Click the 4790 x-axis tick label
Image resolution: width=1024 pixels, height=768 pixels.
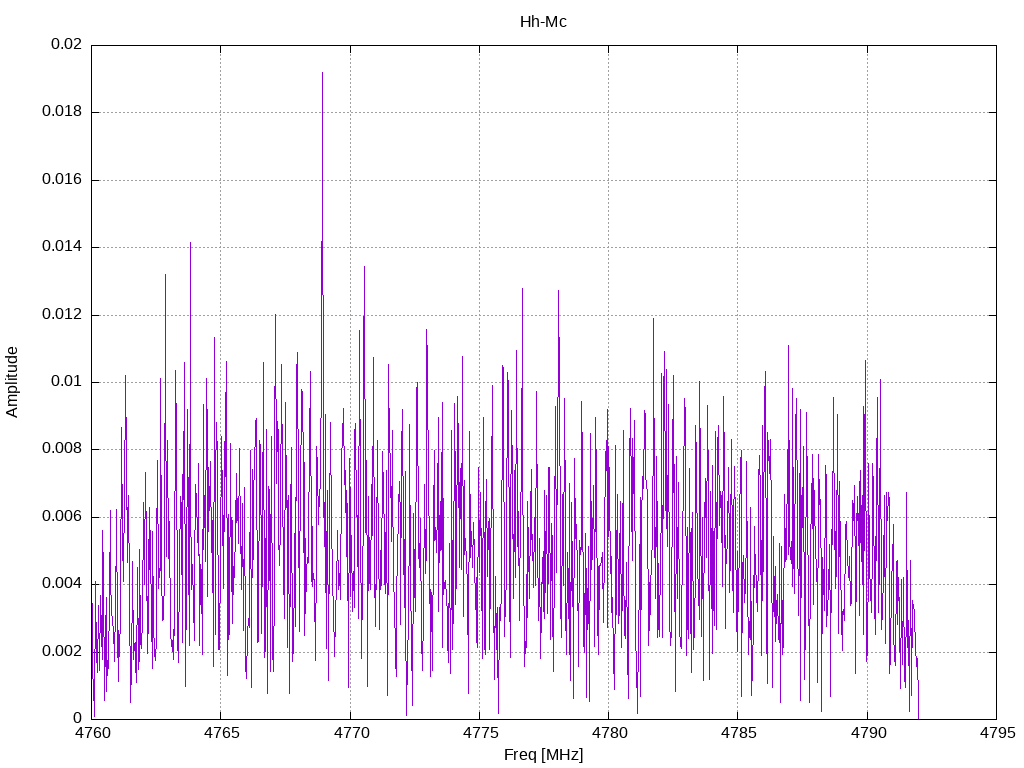868,733
